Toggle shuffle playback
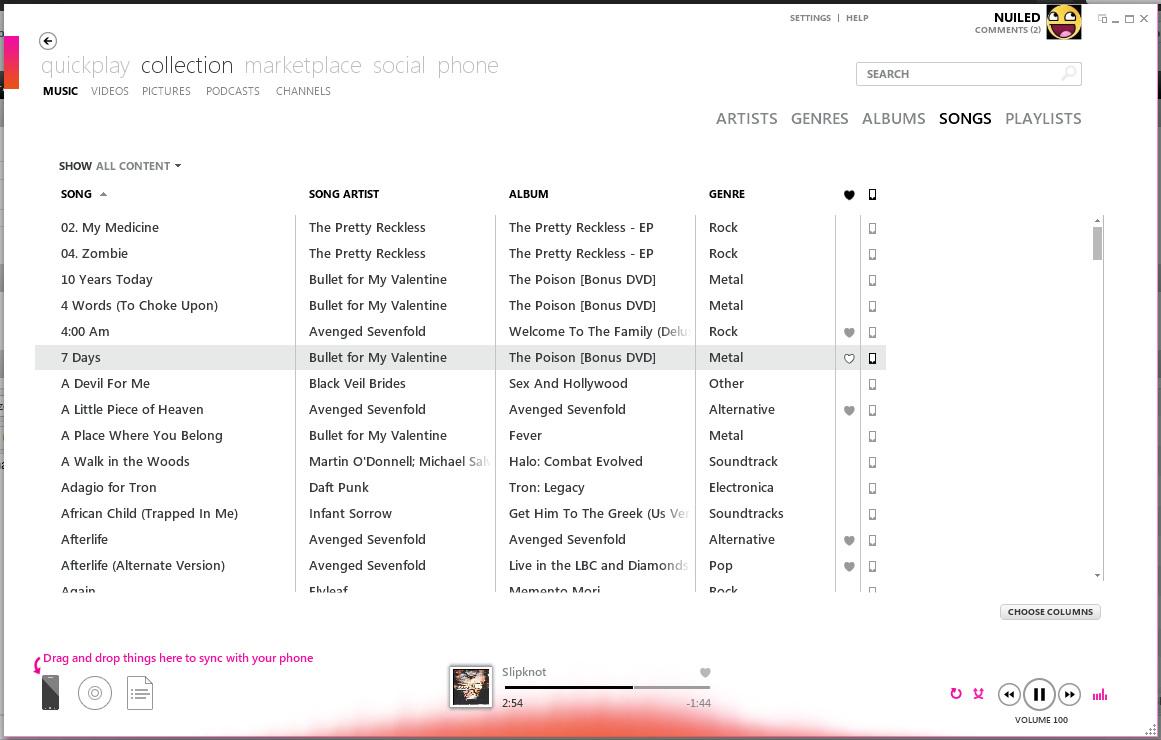This screenshot has width=1161, height=740. (979, 694)
